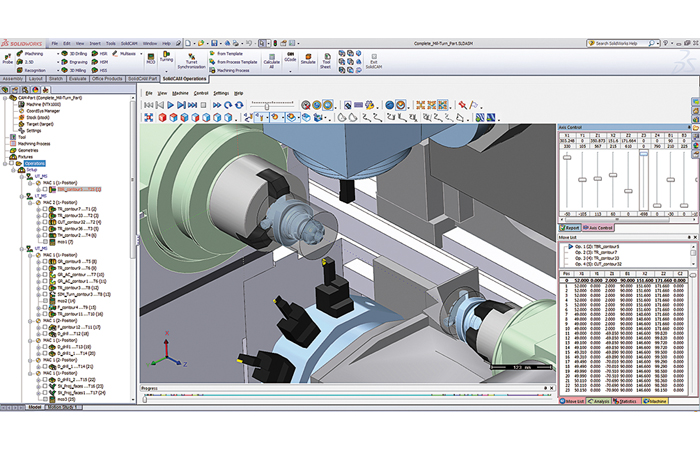Open the GCode dropdown arrow
The height and width of the screenshot is (450, 700).
point(290,71)
